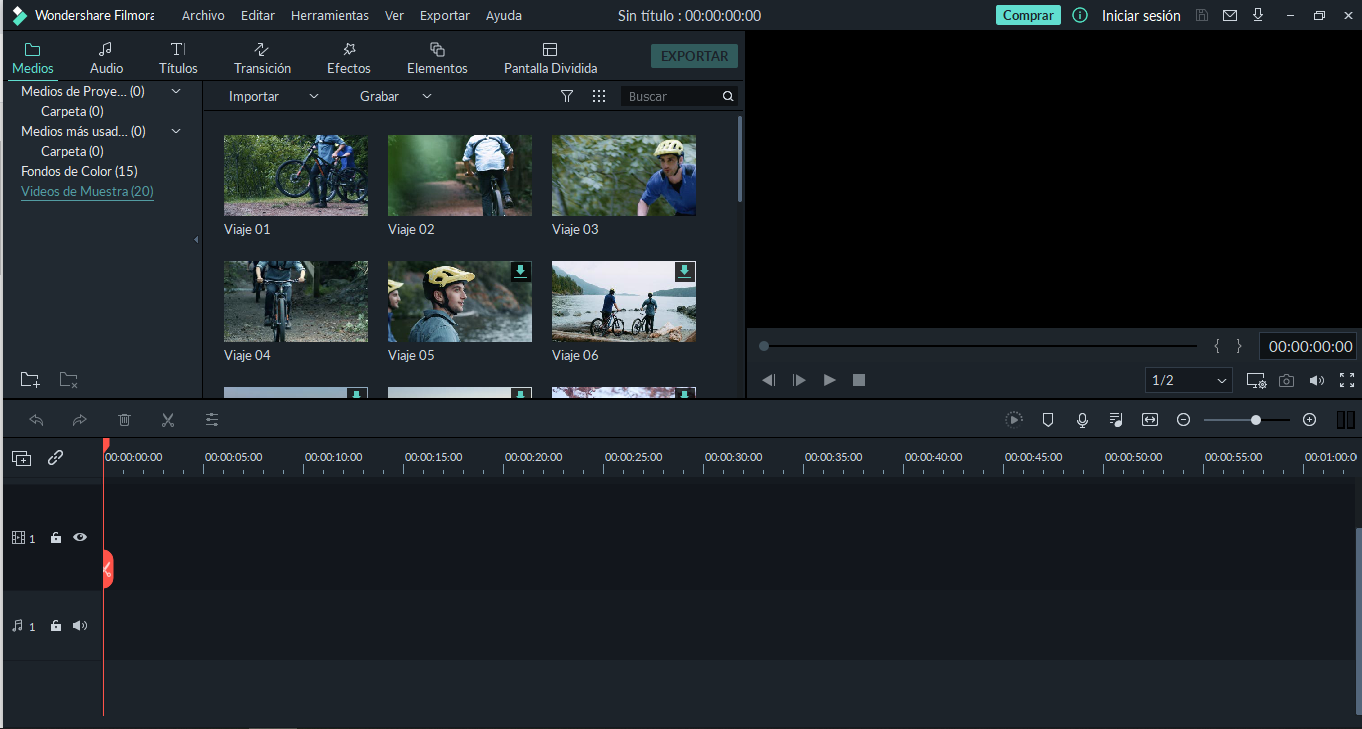
Task: Take a snapshot with the camera icon
Action: [1287, 381]
